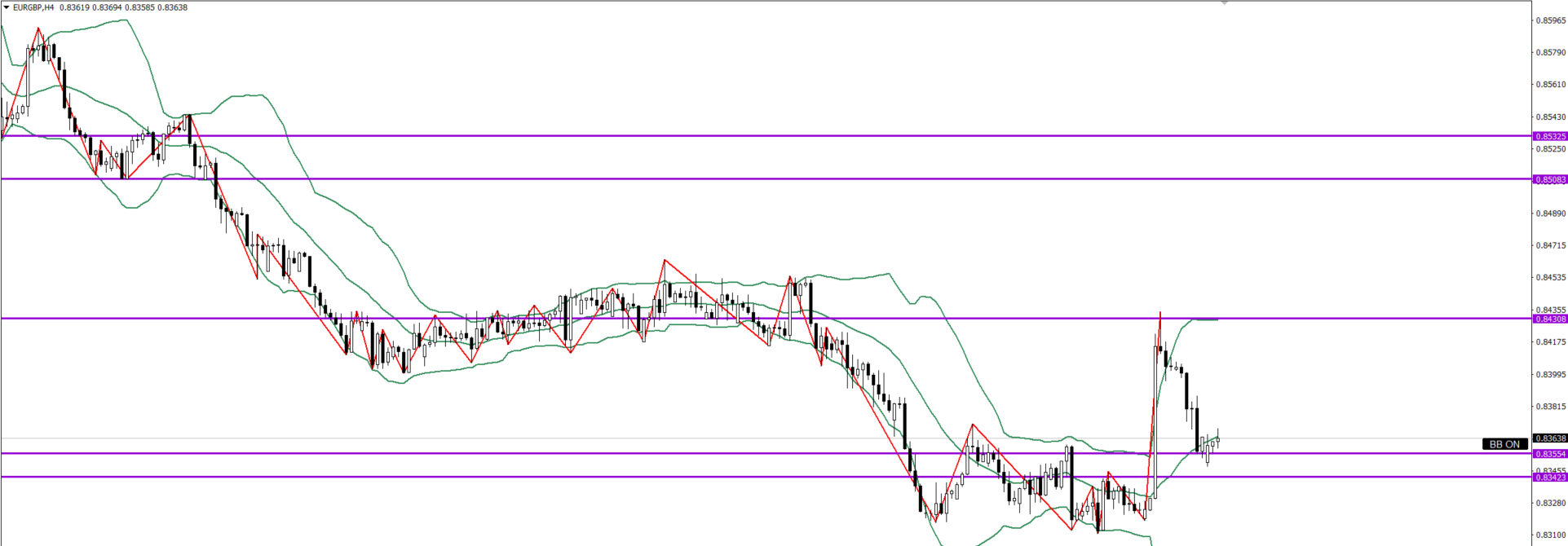Select the purple 0.85325 price label
1568x546 pixels.
1550,136
